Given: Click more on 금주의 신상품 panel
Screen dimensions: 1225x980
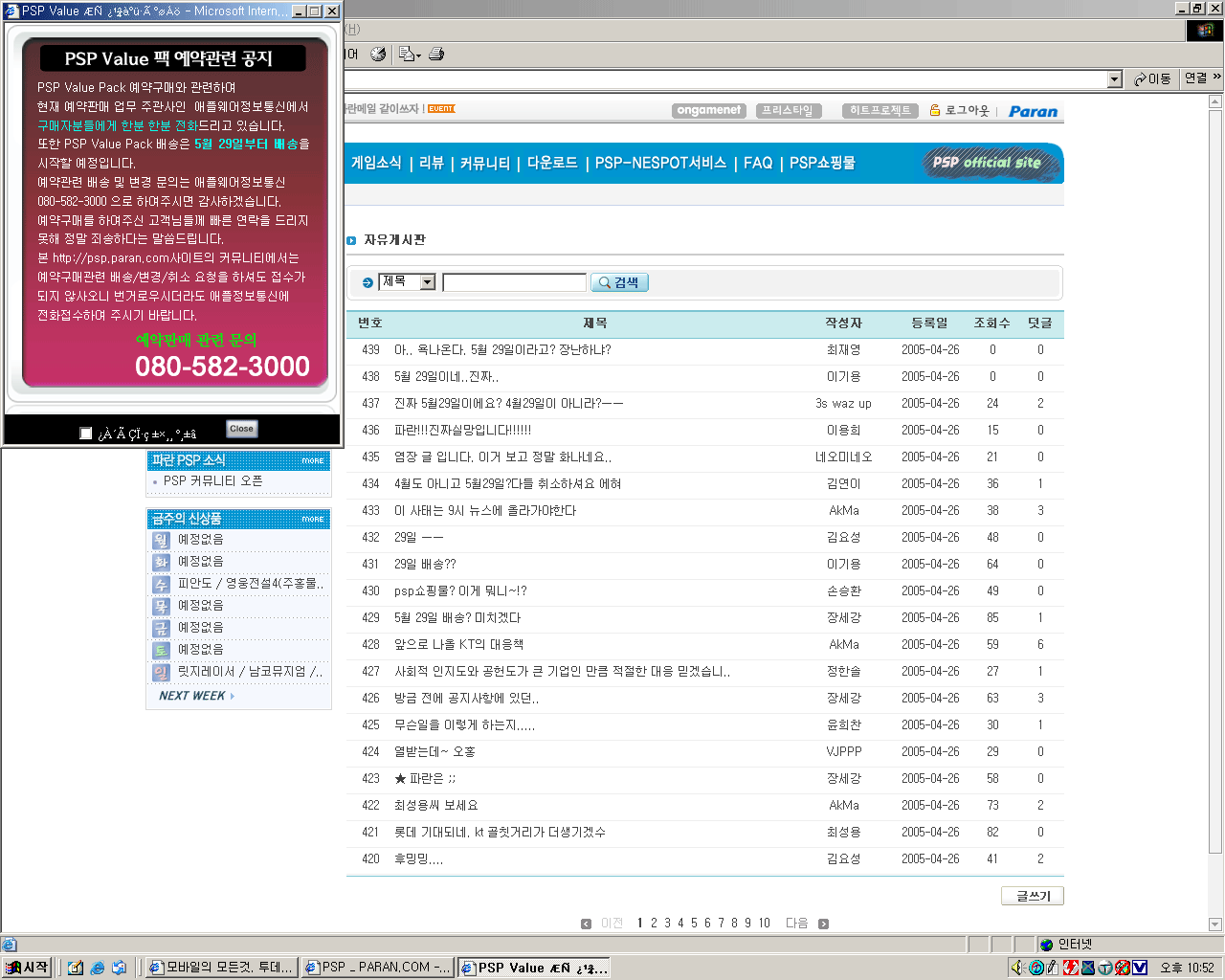Looking at the screenshot, I should pos(313,519).
